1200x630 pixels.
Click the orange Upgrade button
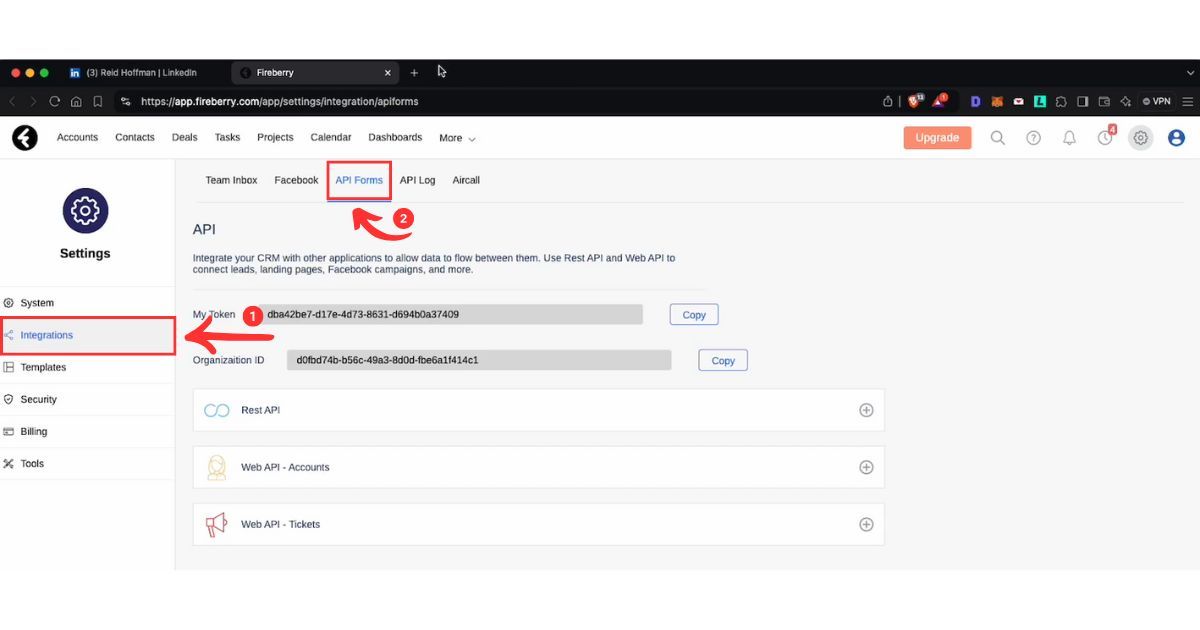[937, 138]
